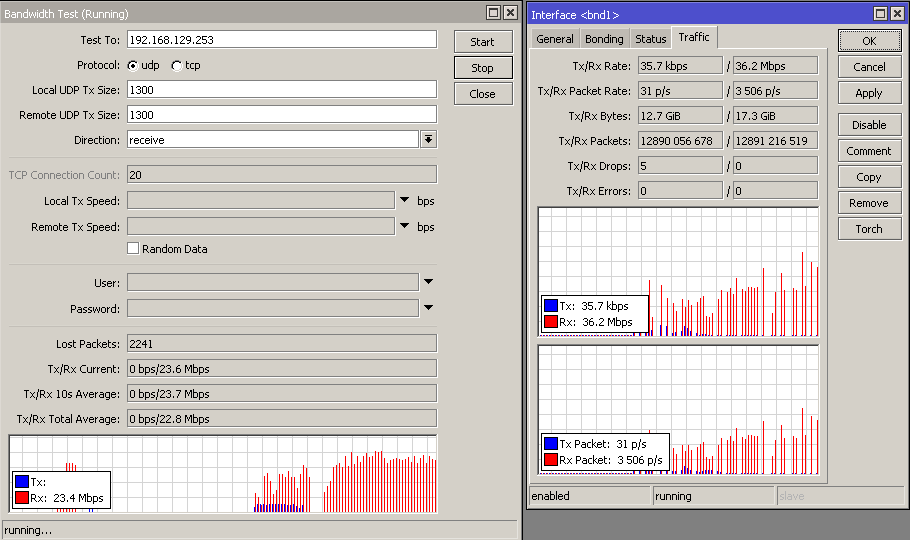Viewport: 910px width, 540px height.
Task: Click the blue Tx Packet legend swatch
Action: (x=551, y=444)
